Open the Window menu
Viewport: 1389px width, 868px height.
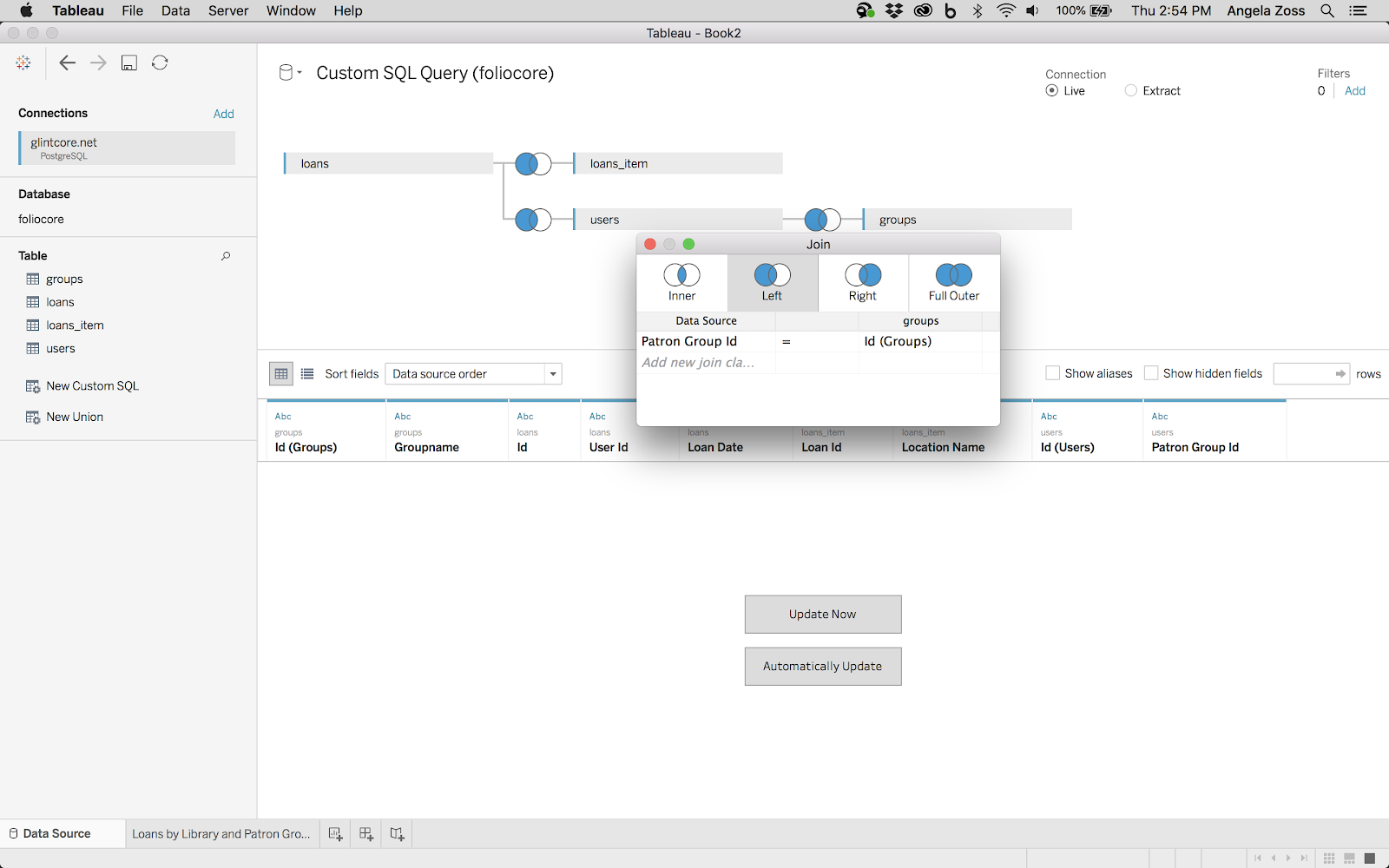(x=291, y=10)
